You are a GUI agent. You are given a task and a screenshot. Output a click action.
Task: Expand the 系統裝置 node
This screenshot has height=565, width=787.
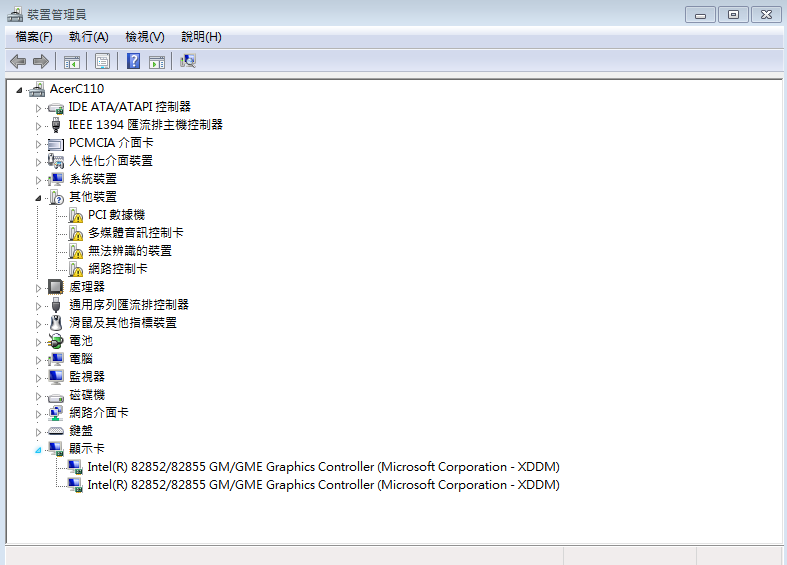point(38,180)
